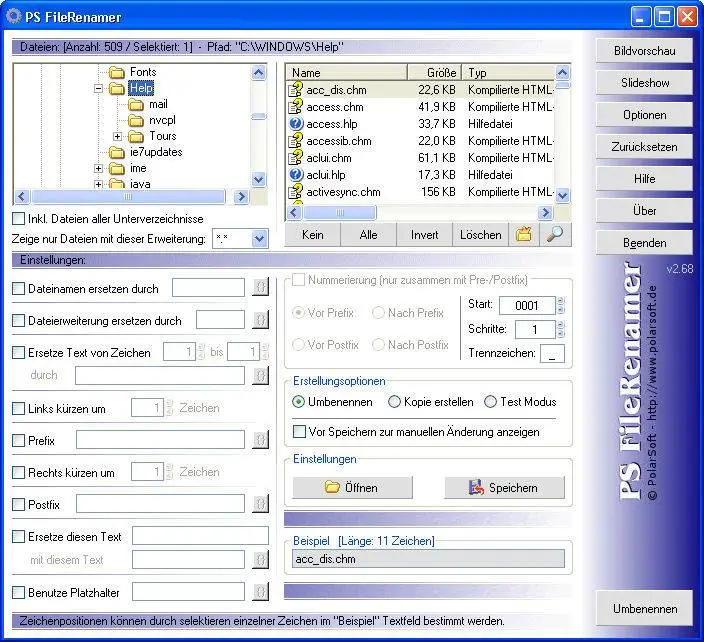Check Vor Speichern zur manuellen Änderung anzeigen
This screenshot has width=704, height=642.
299,431
